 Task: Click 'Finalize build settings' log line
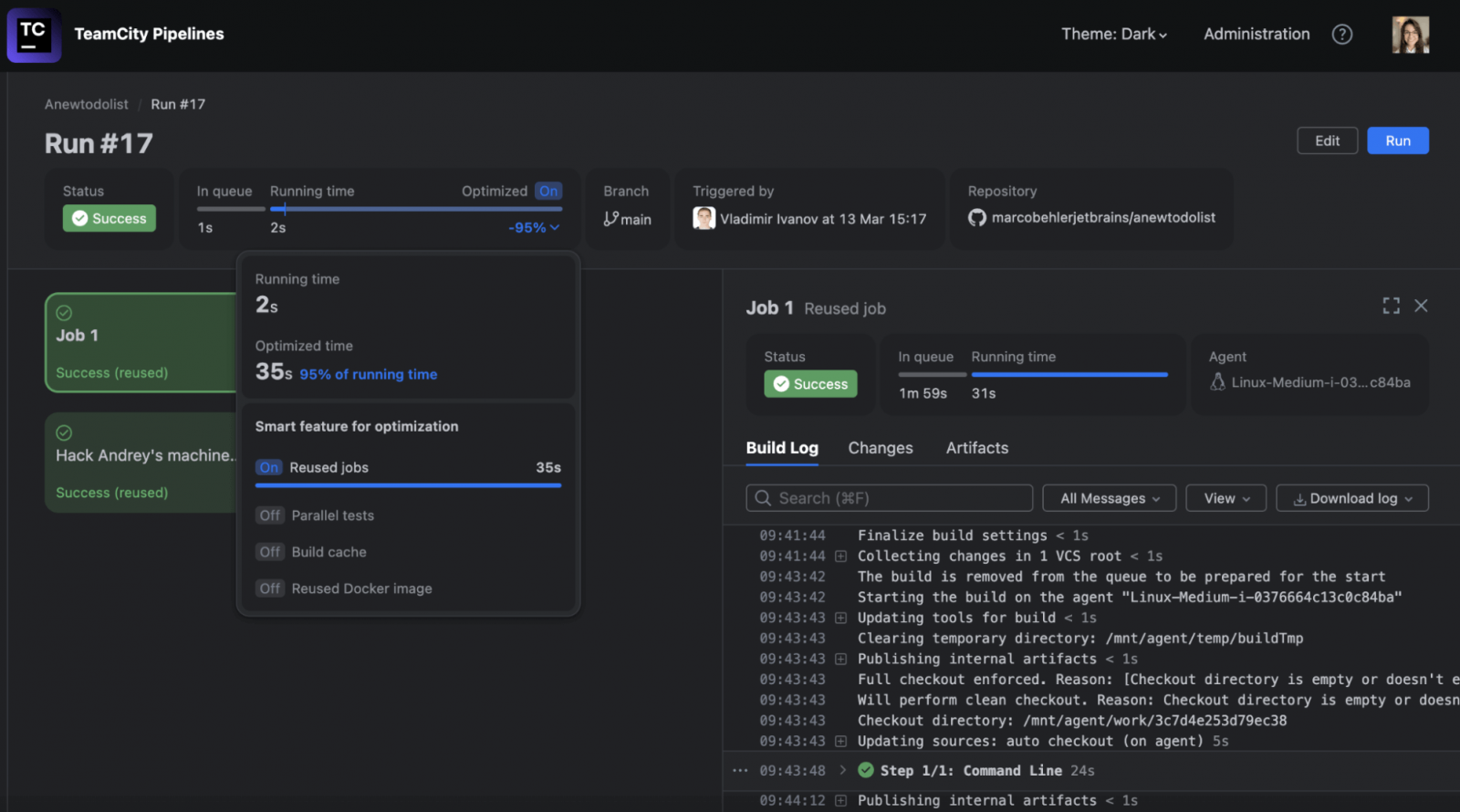point(973,536)
